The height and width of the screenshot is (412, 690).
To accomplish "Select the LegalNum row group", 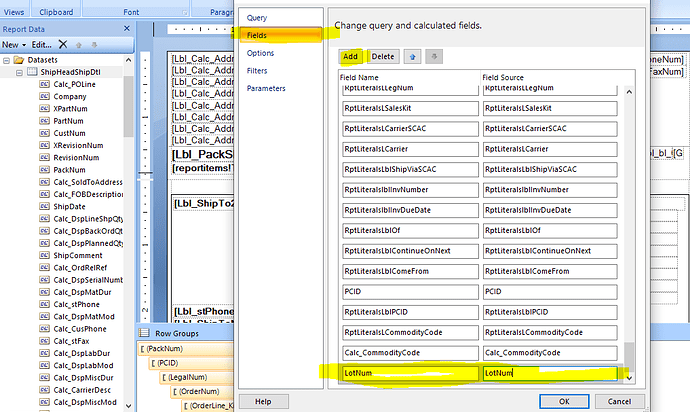I will (197, 377).
